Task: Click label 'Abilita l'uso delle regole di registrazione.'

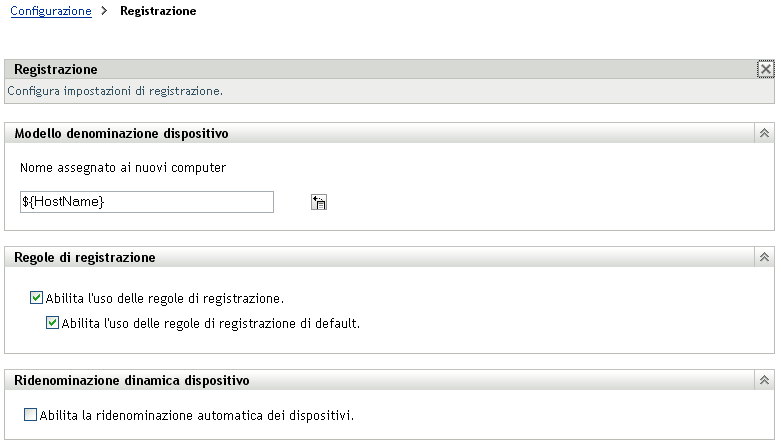Action: pos(165,298)
